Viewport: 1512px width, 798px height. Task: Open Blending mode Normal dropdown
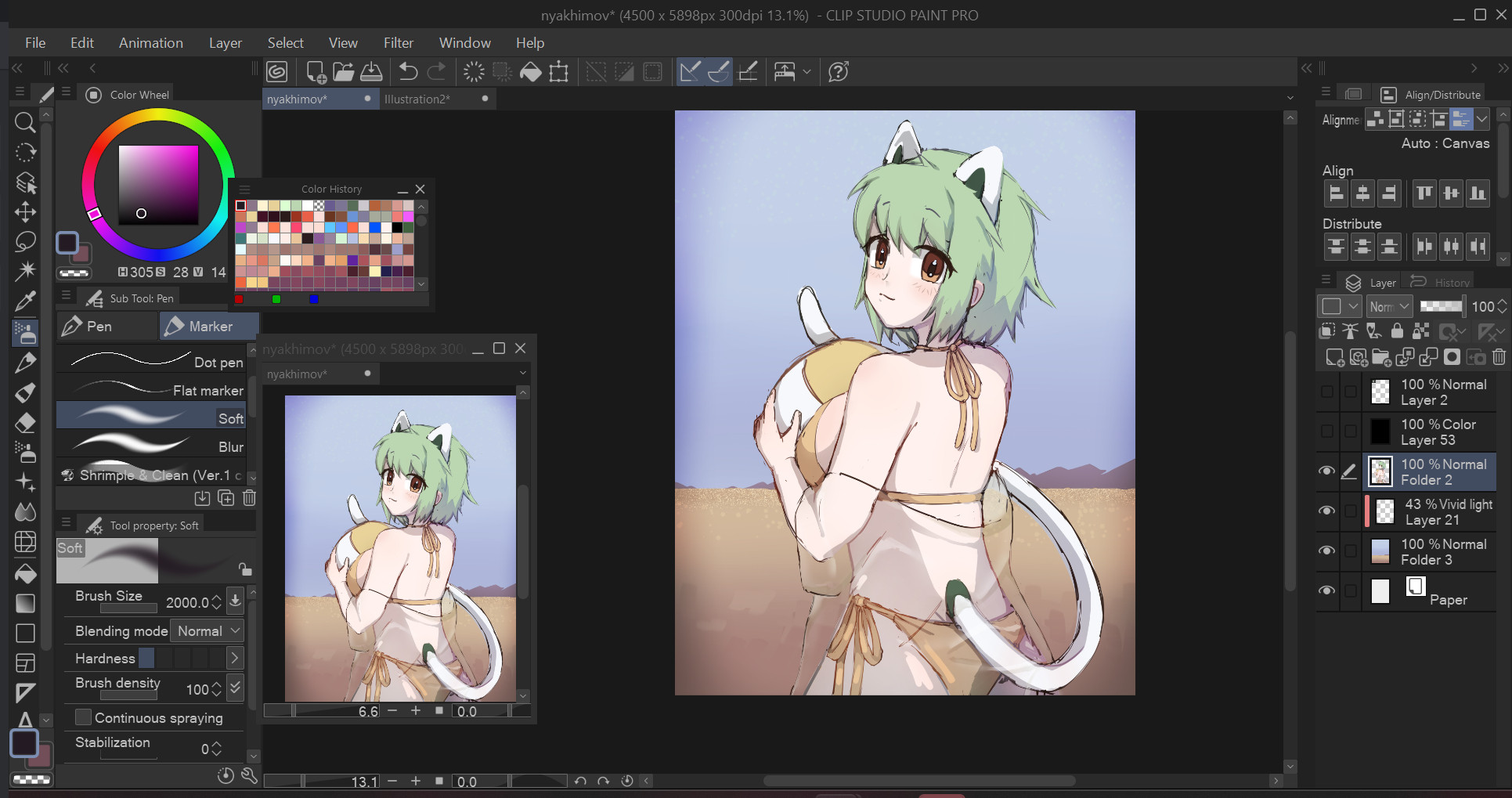[x=208, y=631]
